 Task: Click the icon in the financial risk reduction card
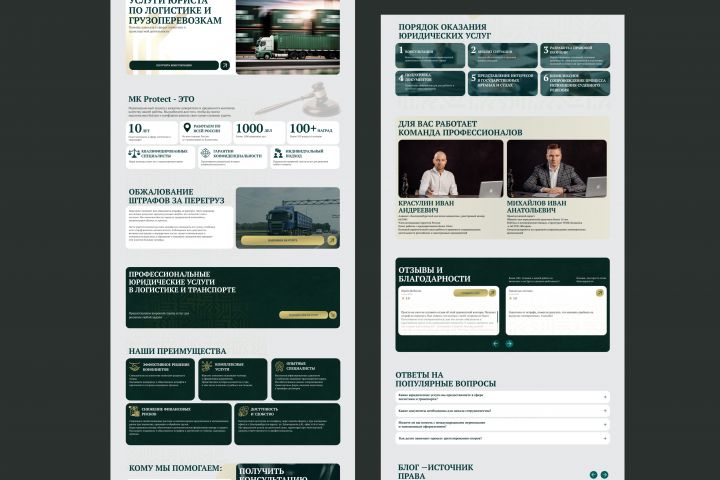[134, 411]
